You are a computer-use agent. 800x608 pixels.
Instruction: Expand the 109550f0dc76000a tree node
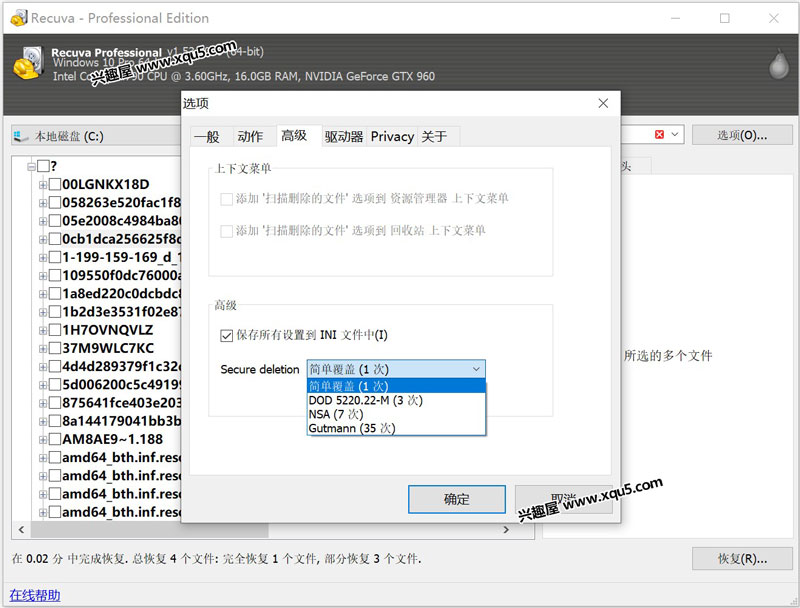(43, 276)
